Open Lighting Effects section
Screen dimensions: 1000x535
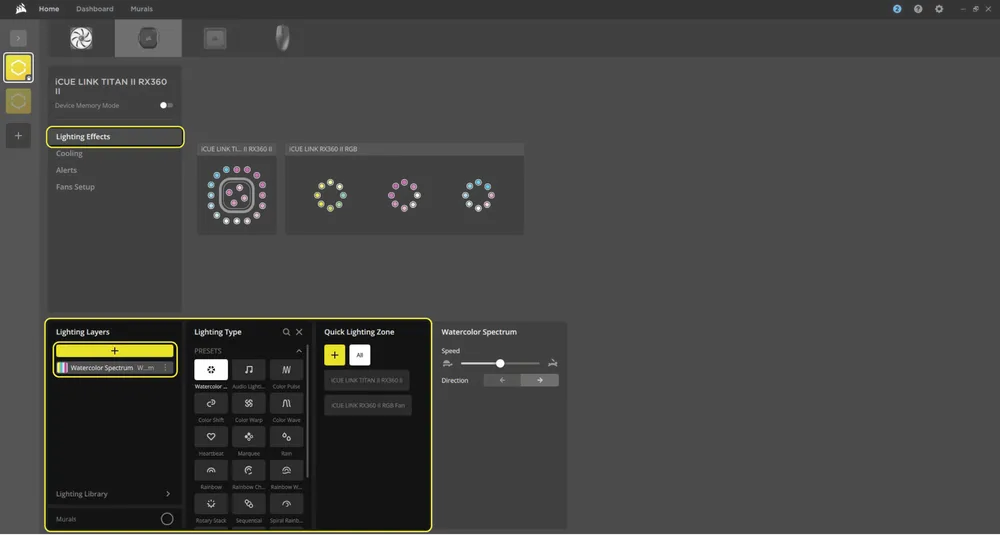[x=115, y=136]
